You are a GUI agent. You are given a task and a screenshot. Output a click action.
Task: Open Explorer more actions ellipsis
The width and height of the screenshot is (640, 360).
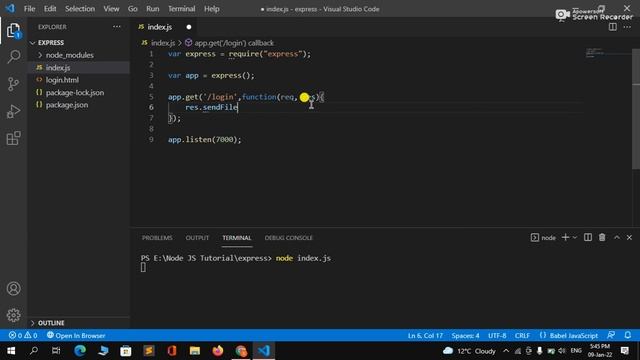(117, 27)
